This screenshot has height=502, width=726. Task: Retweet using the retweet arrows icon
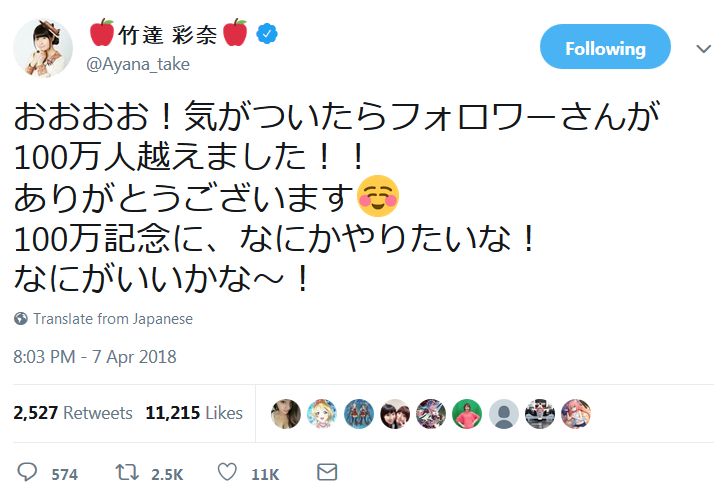click(126, 472)
